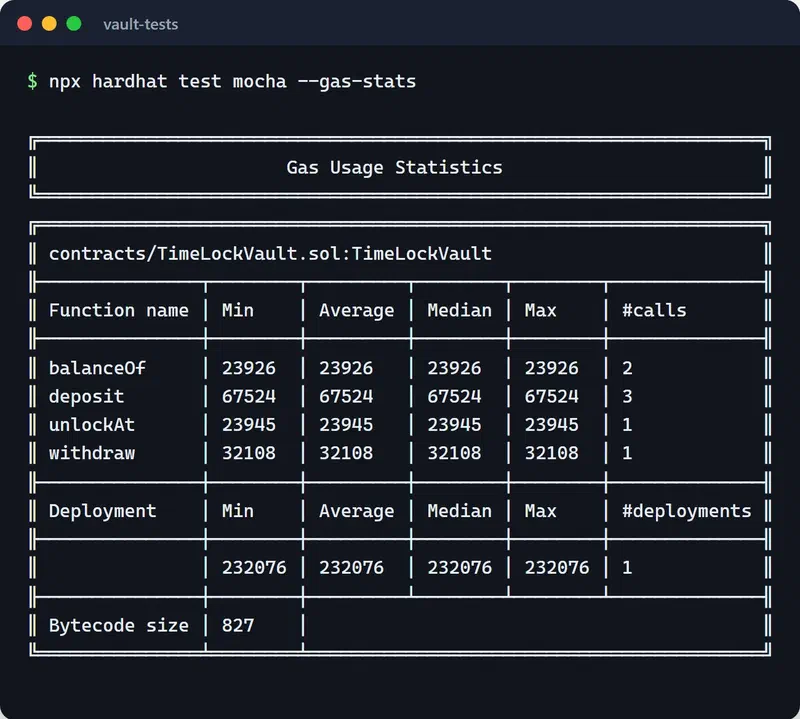
Task: Click the Max header in the Deployment row
Action: [x=540, y=511]
